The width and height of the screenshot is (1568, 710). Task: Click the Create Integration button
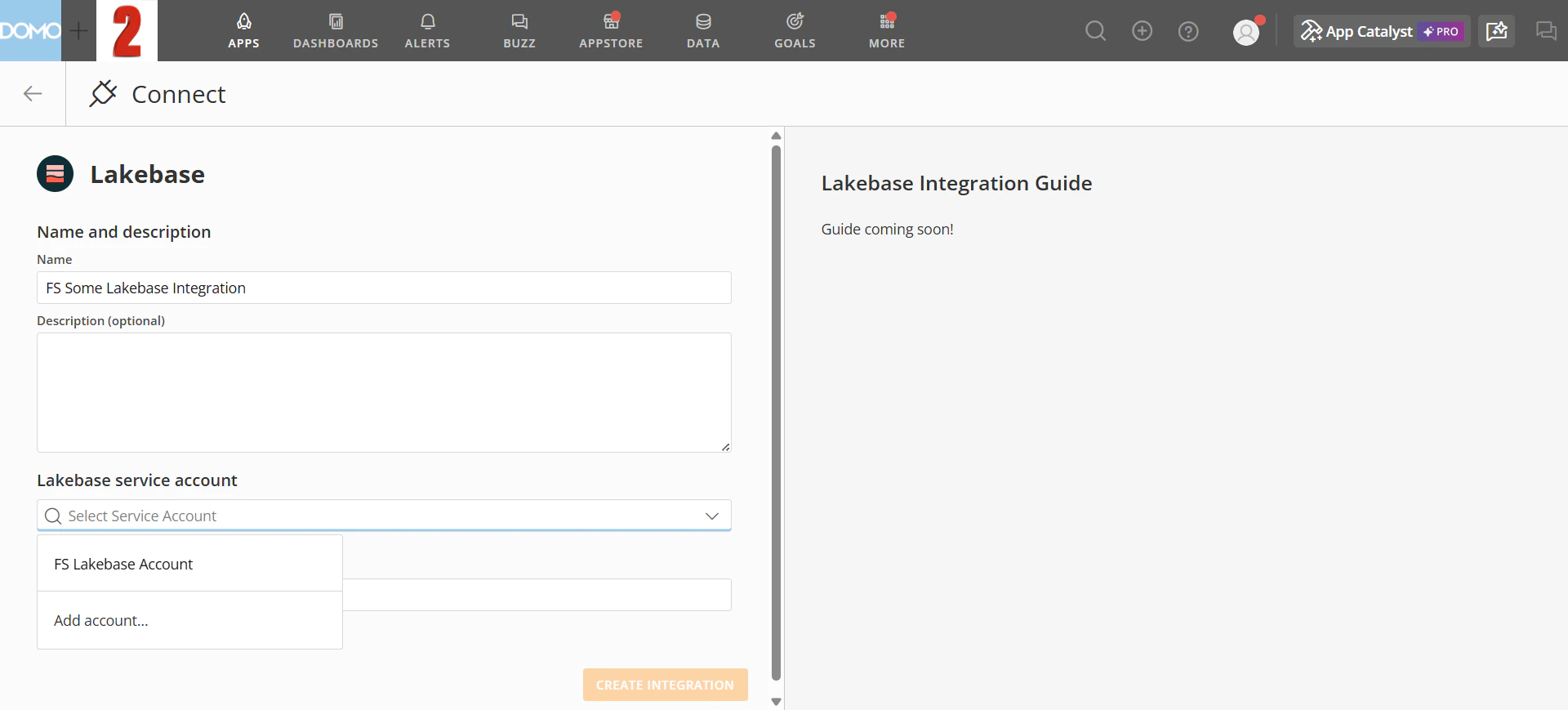coord(666,685)
